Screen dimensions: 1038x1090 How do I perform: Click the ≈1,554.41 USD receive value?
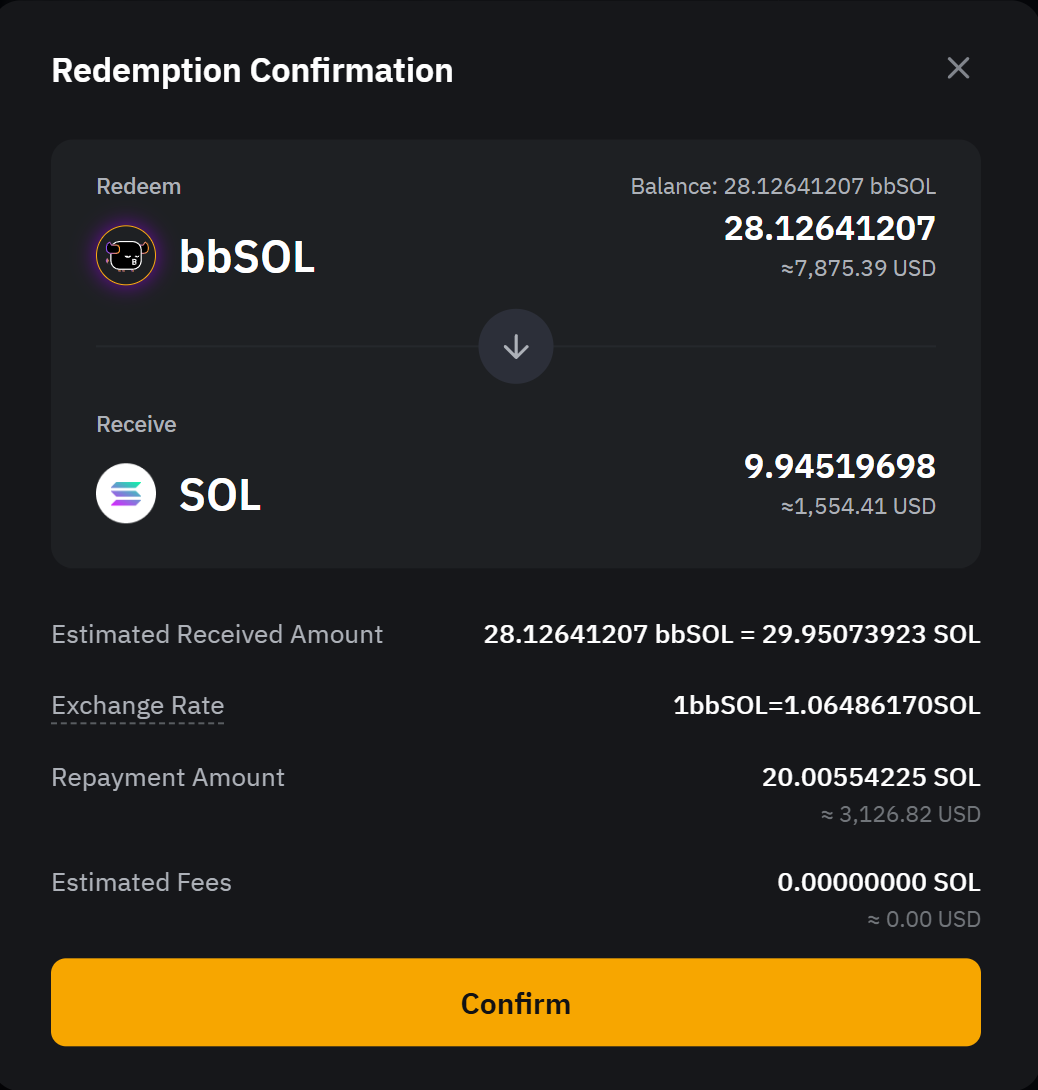click(858, 506)
